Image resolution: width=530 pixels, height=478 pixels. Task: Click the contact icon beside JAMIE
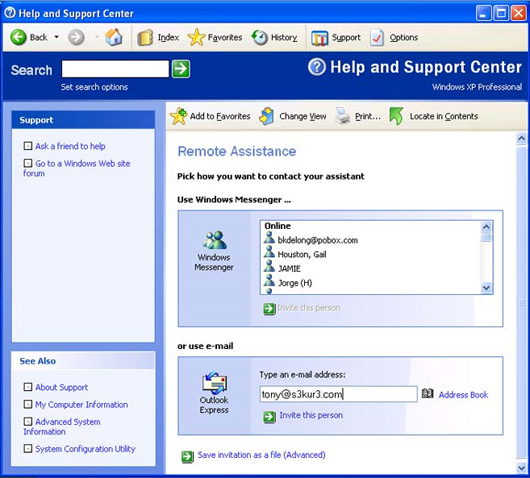pos(269,267)
